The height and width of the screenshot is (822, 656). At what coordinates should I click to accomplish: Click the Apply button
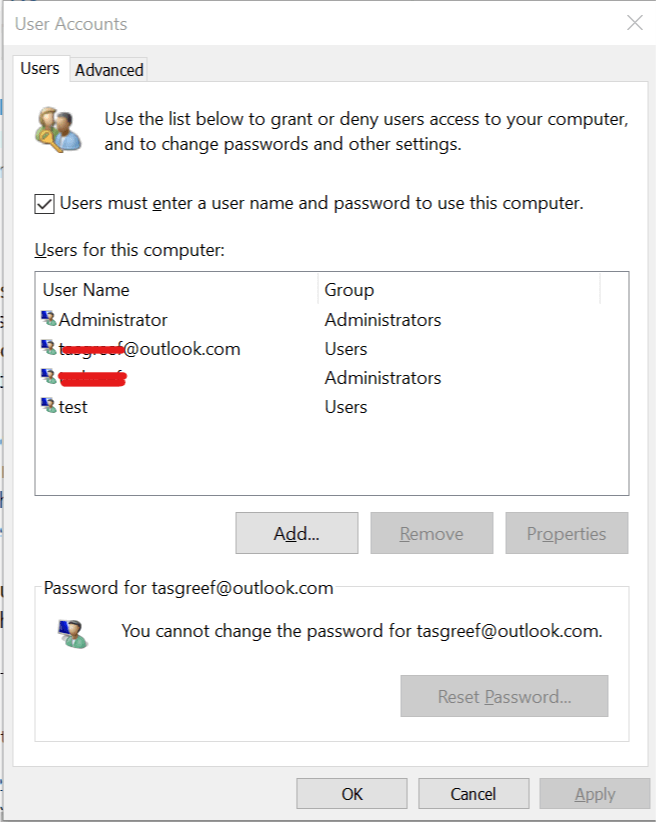[x=595, y=794]
